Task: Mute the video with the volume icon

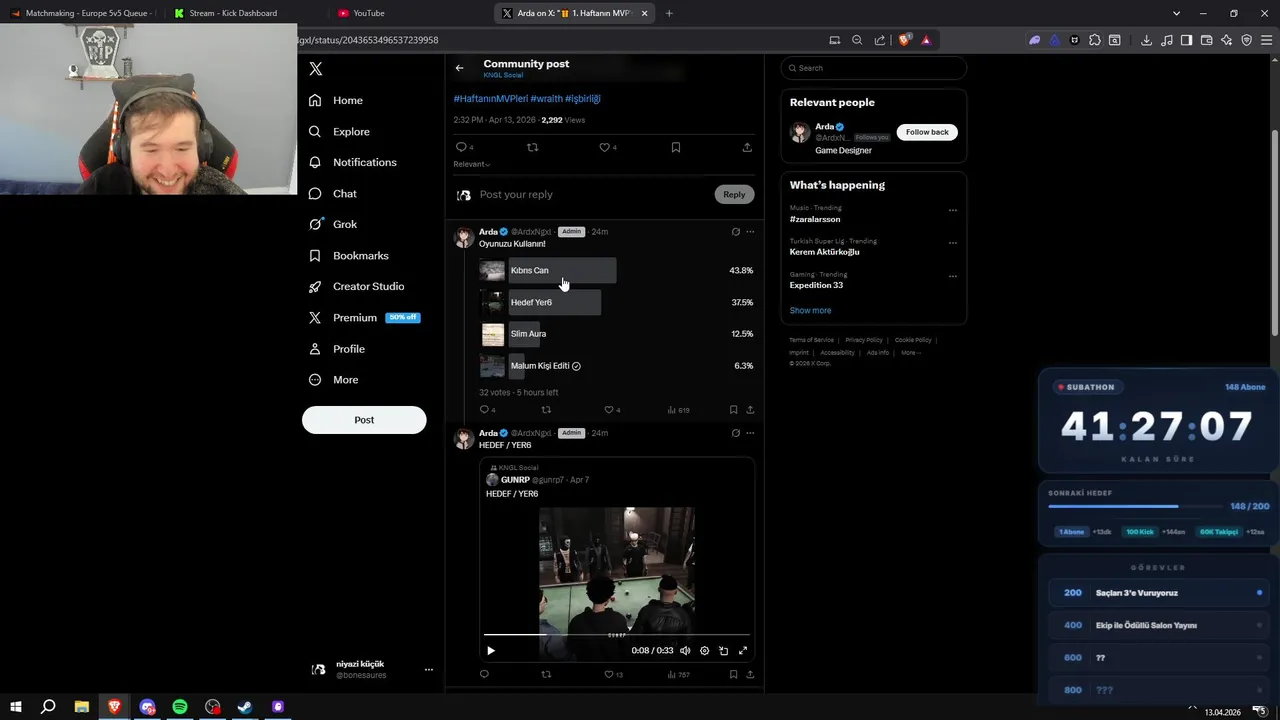Action: click(685, 651)
